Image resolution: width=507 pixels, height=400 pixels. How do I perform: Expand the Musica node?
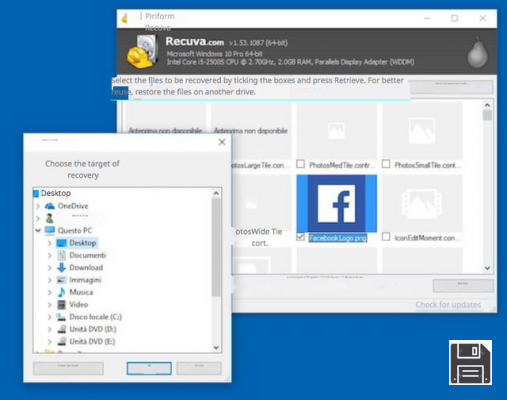(50, 292)
